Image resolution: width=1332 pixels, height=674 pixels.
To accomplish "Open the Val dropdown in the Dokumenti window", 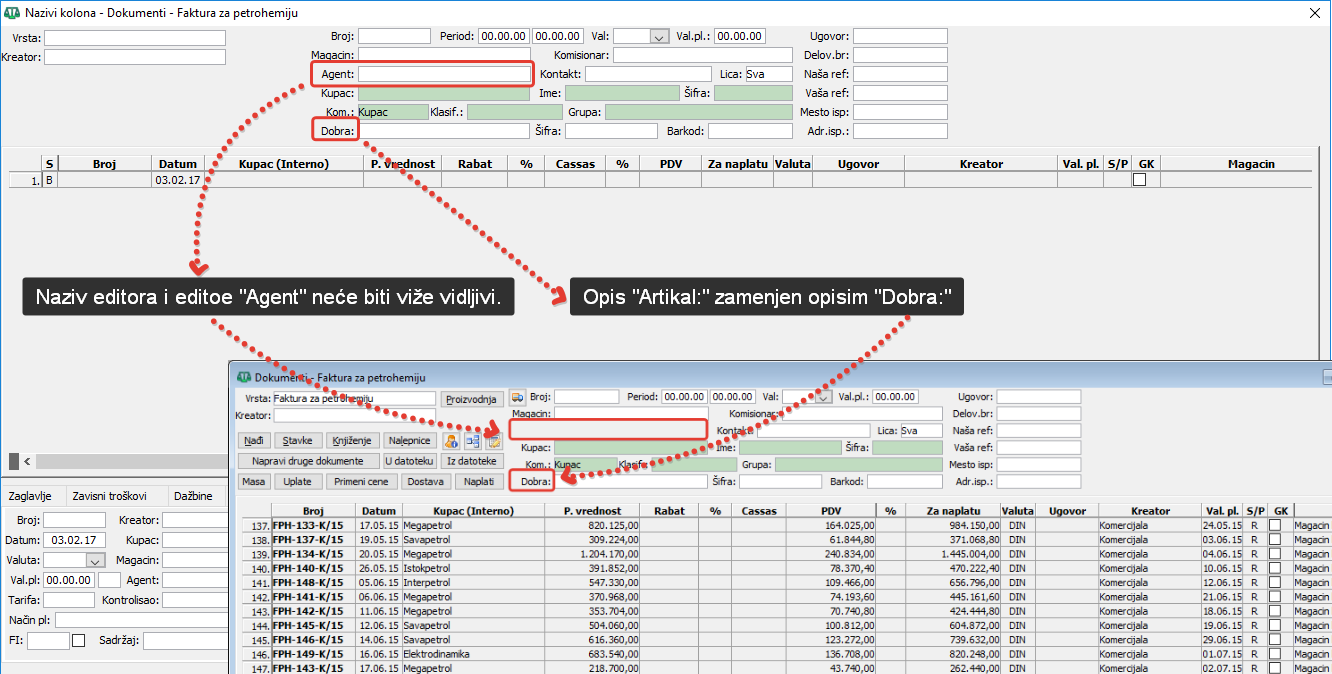I will pos(823,397).
